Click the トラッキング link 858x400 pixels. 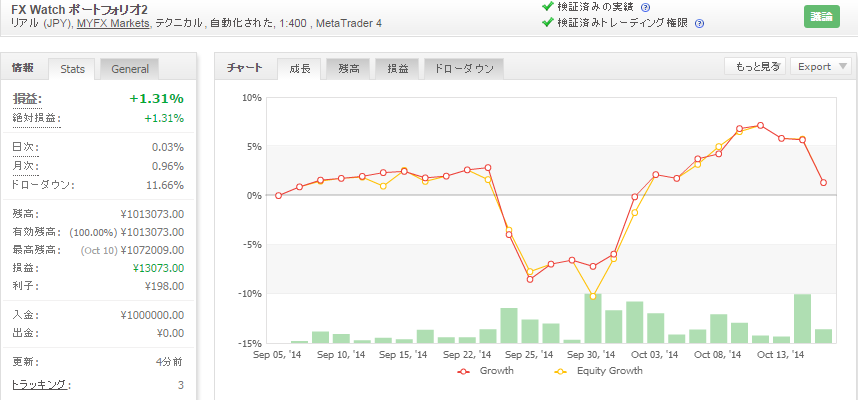coord(39,385)
